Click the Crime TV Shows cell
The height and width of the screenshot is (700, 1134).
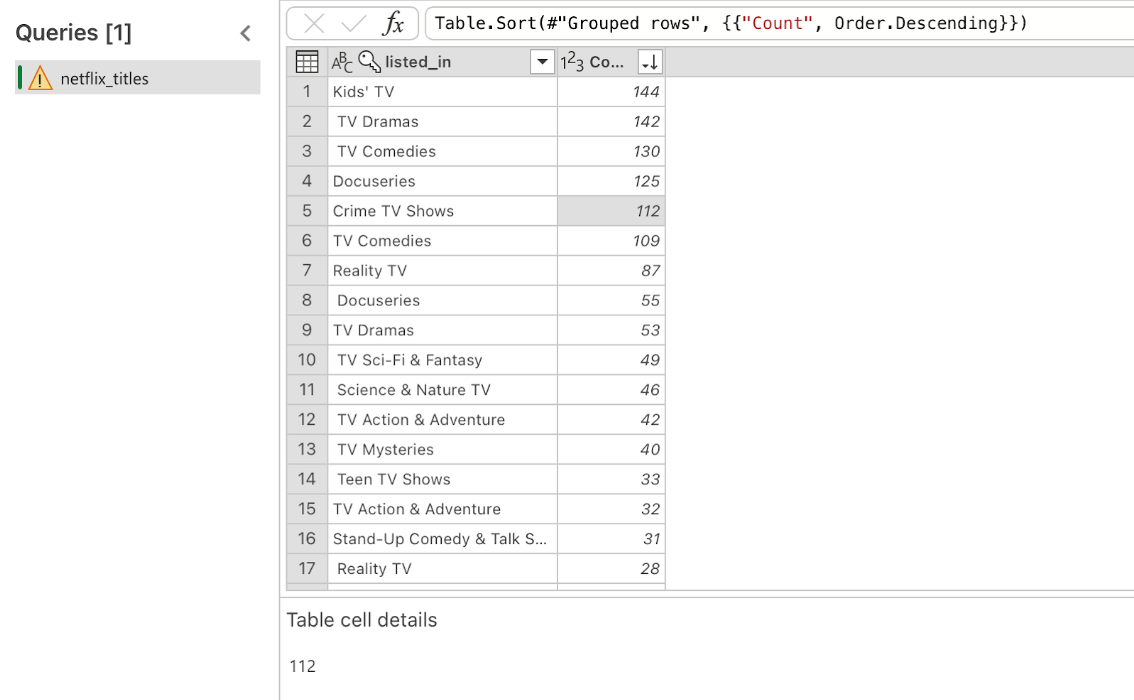click(443, 211)
